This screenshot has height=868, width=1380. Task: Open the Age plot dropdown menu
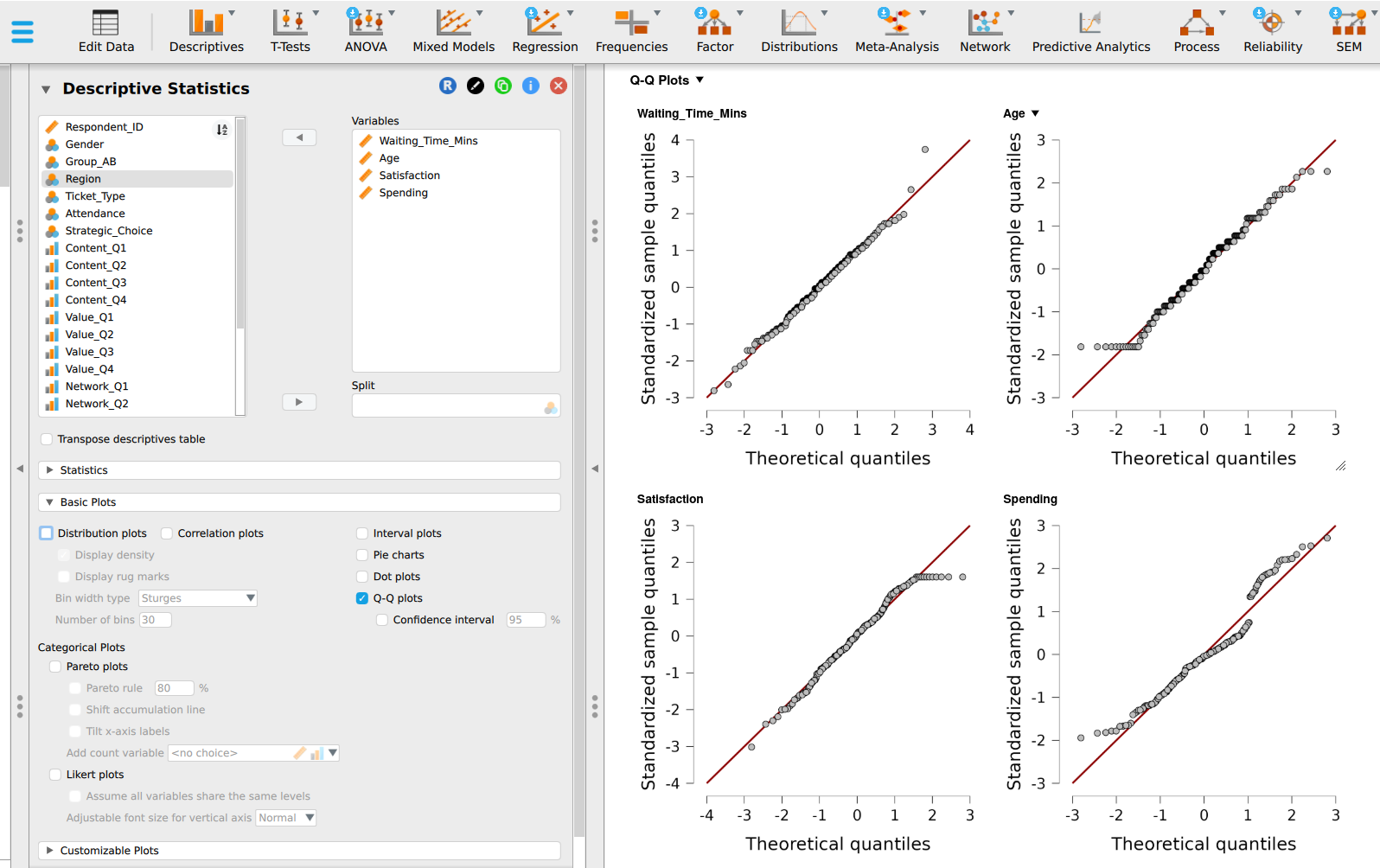[x=1035, y=113]
